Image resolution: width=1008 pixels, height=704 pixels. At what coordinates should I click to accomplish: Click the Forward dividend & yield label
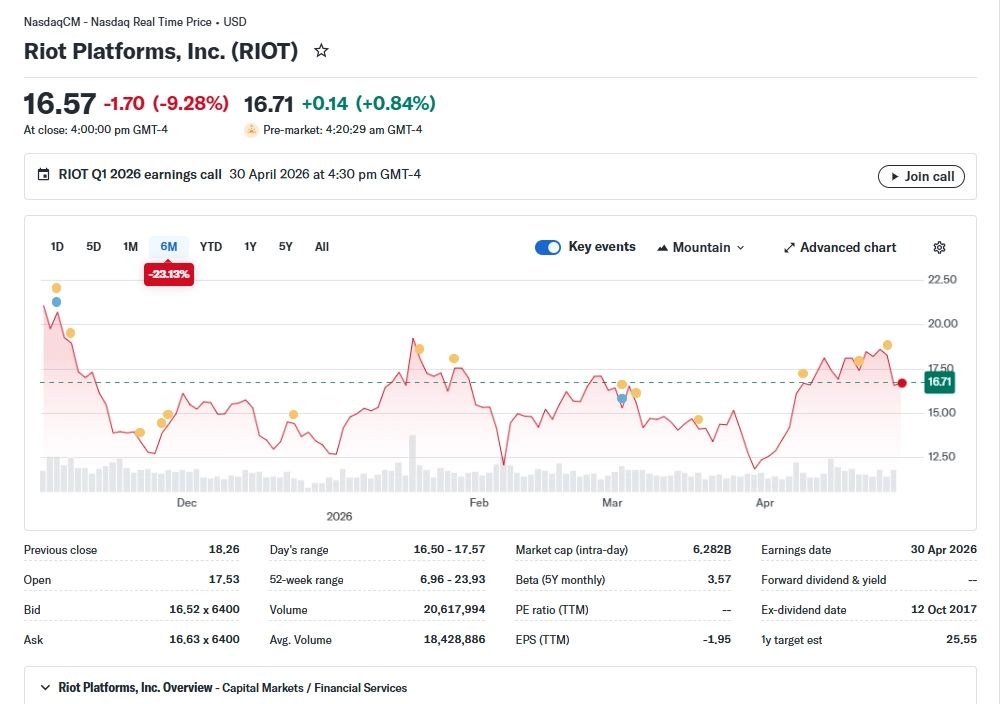tap(824, 580)
